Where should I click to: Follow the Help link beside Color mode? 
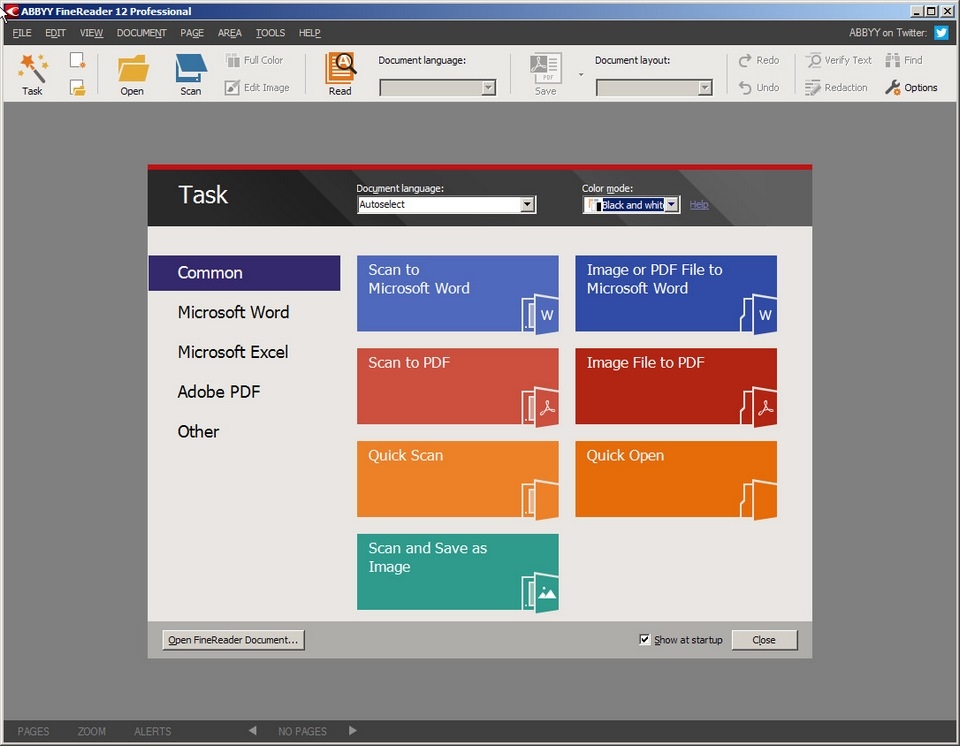699,205
